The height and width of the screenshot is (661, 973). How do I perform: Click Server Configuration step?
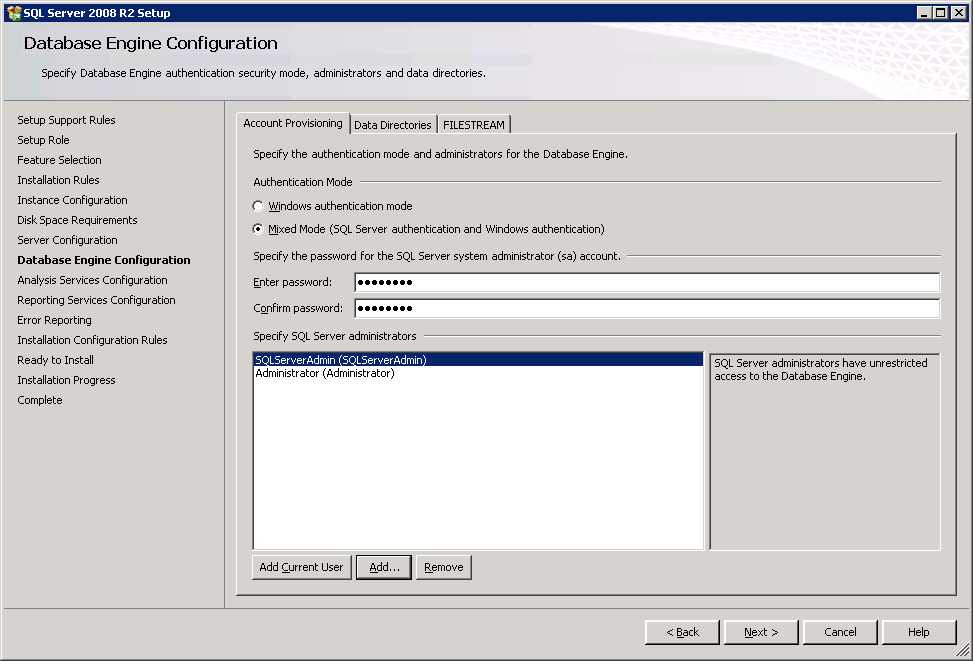pyautogui.click(x=68, y=240)
